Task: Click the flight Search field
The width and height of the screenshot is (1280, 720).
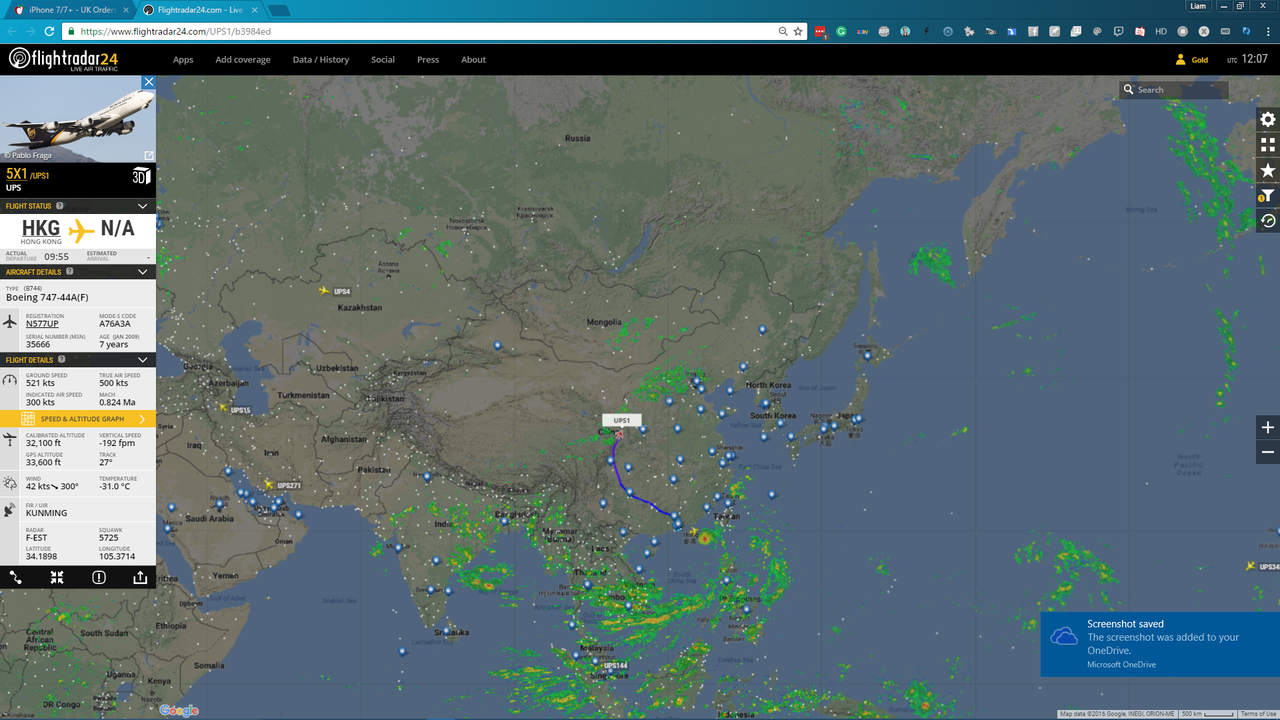Action: point(1174,90)
